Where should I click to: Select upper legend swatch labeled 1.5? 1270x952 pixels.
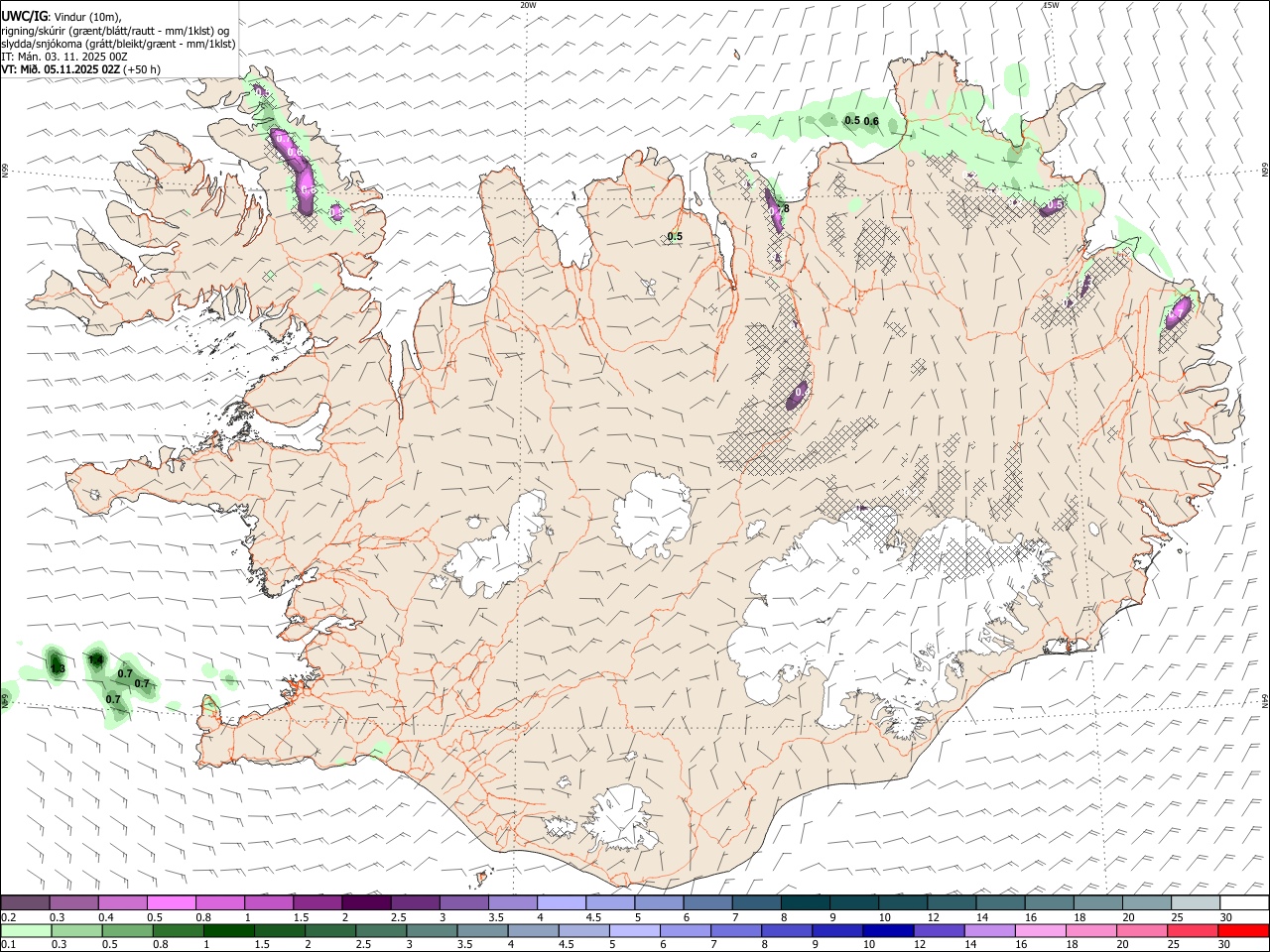[x=317, y=902]
